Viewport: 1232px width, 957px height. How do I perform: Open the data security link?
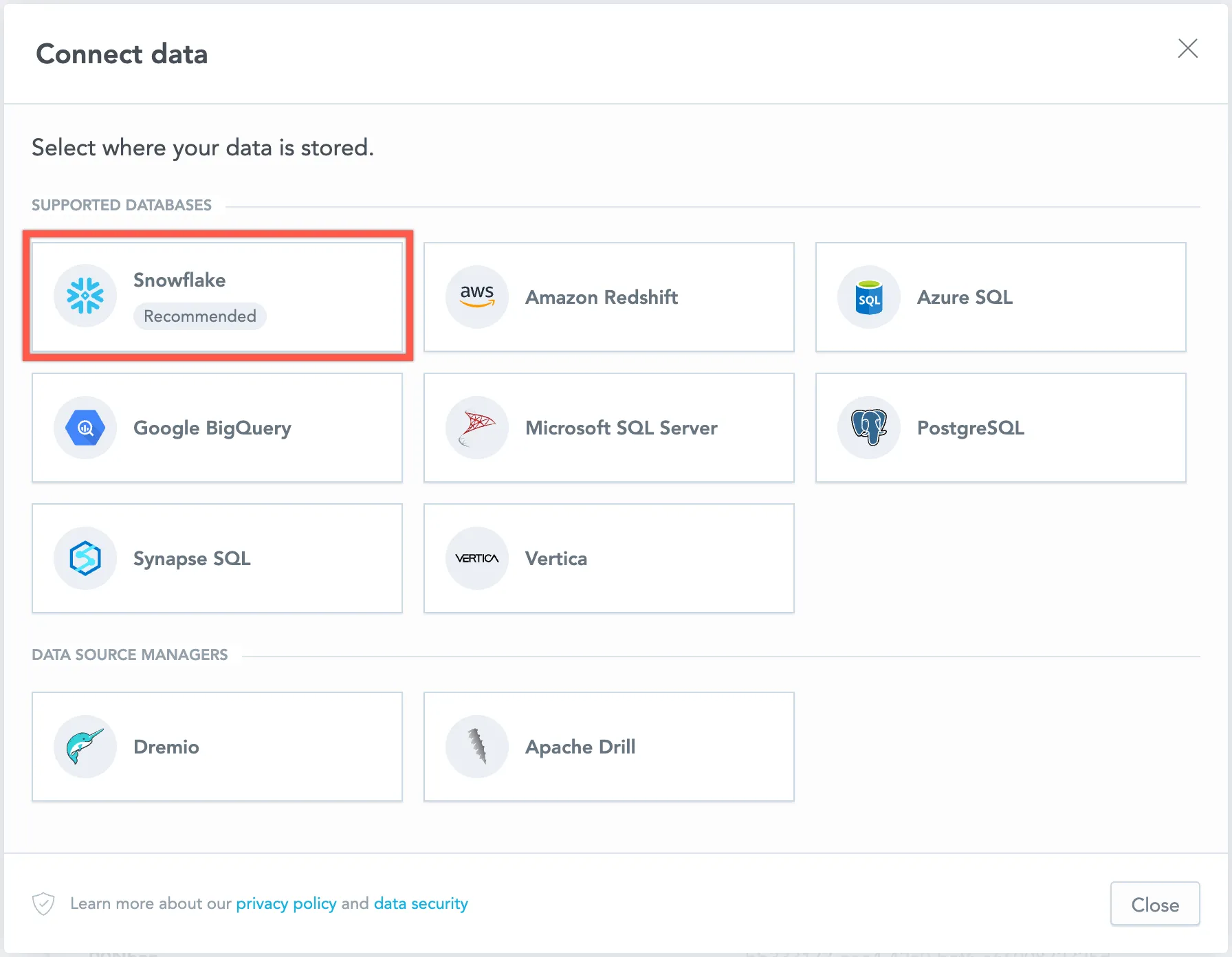(420, 903)
